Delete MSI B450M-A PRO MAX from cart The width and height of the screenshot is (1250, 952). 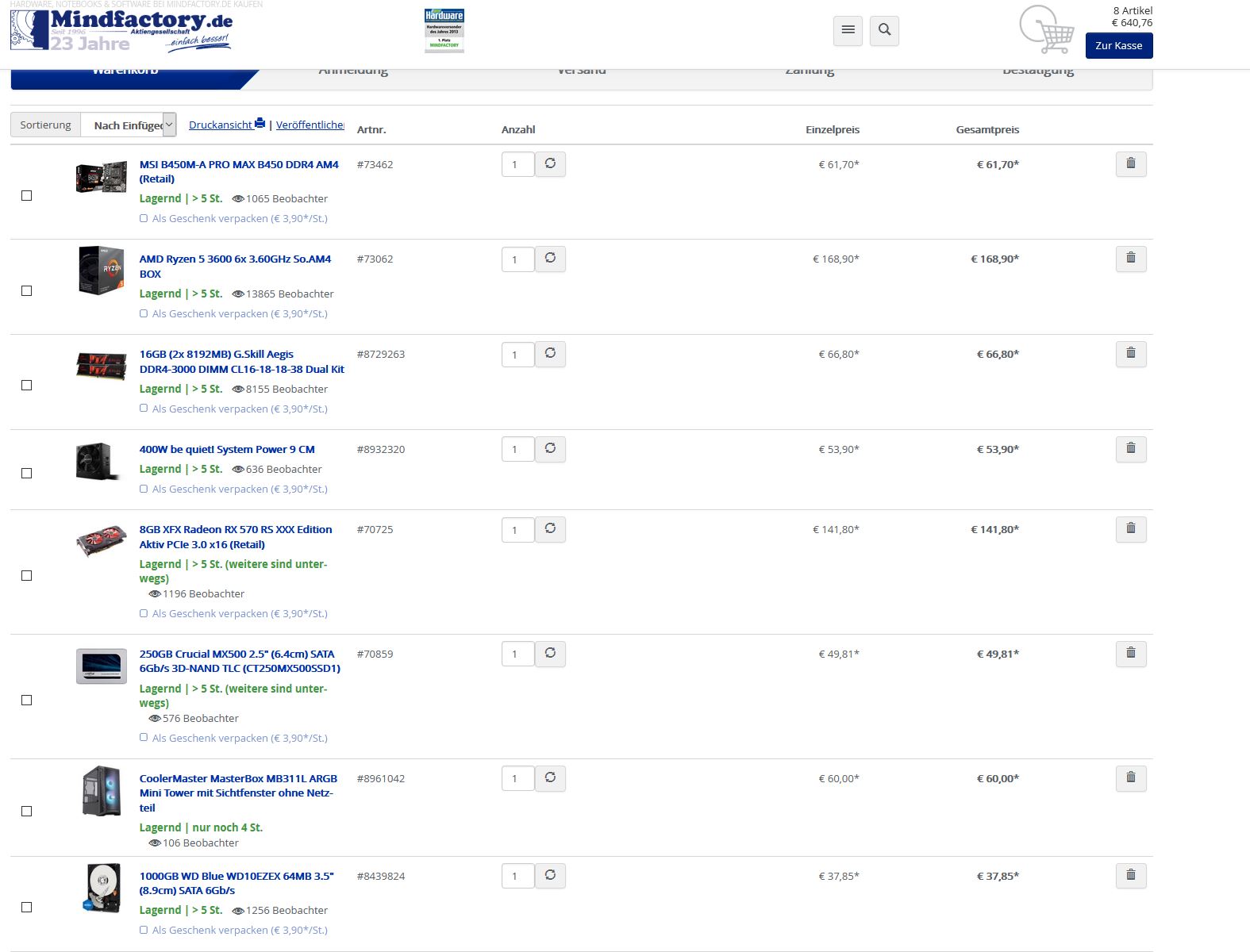pos(1131,164)
